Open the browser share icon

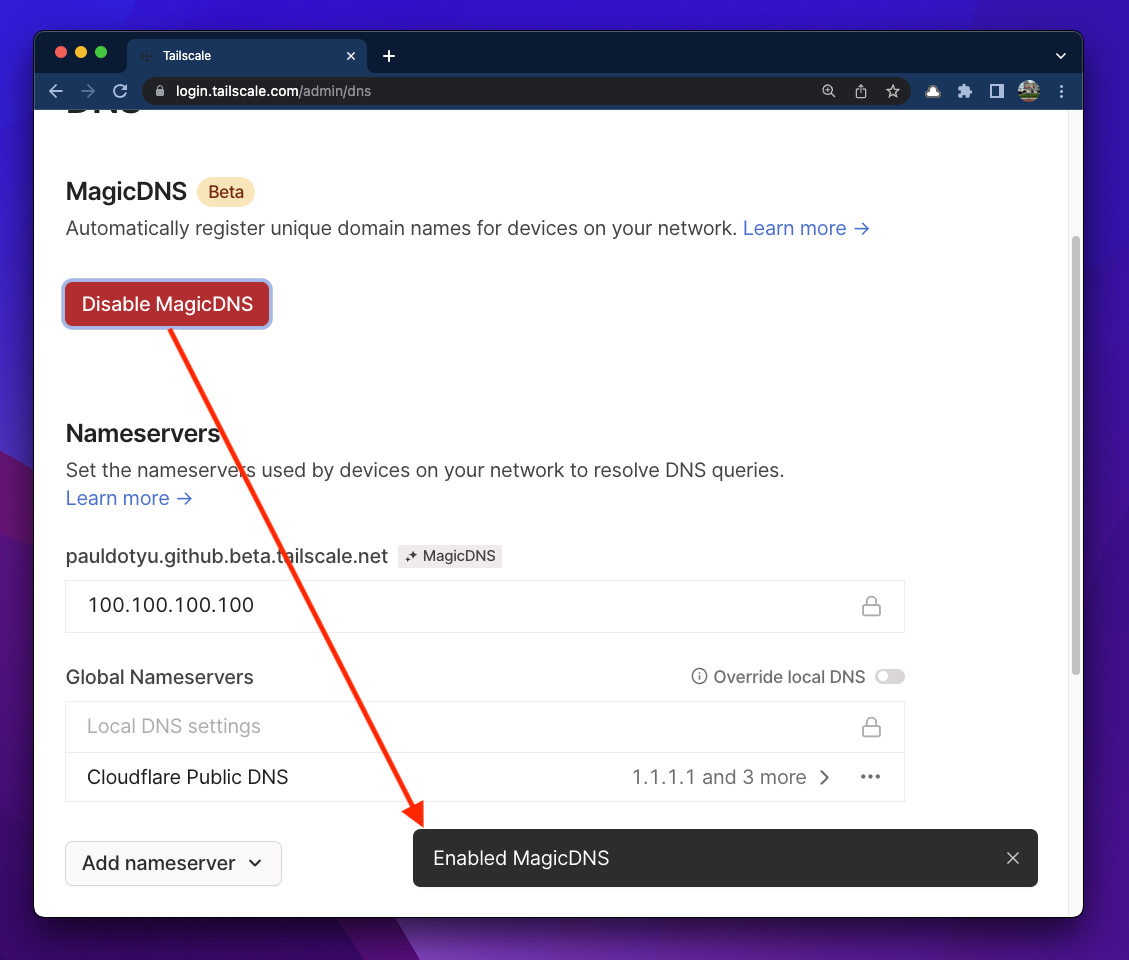tap(861, 91)
